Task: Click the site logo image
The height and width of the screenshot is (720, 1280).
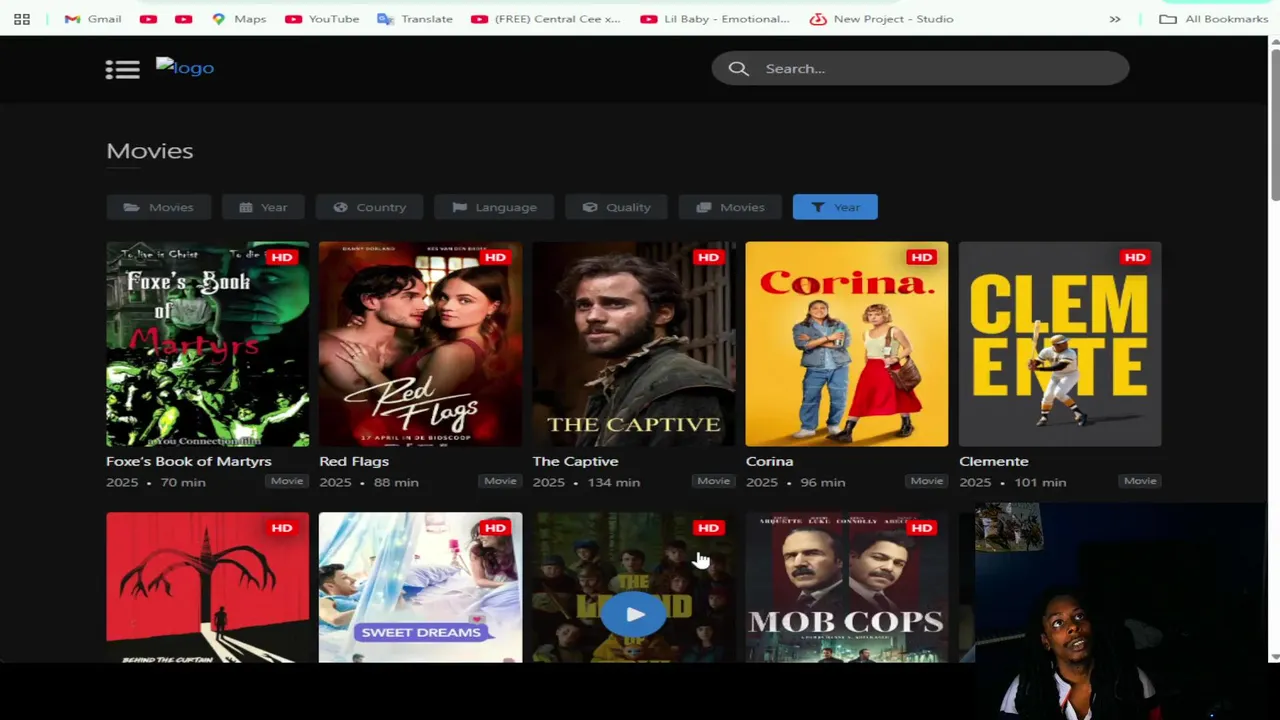Action: [185, 68]
